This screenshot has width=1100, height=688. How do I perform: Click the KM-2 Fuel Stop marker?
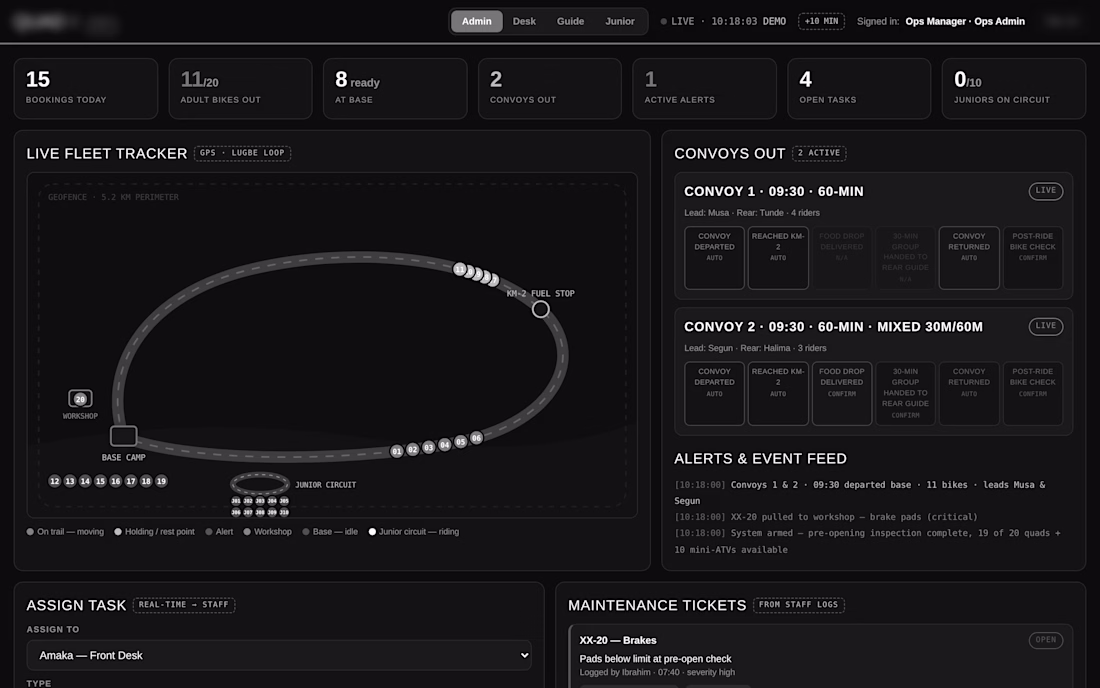(540, 309)
